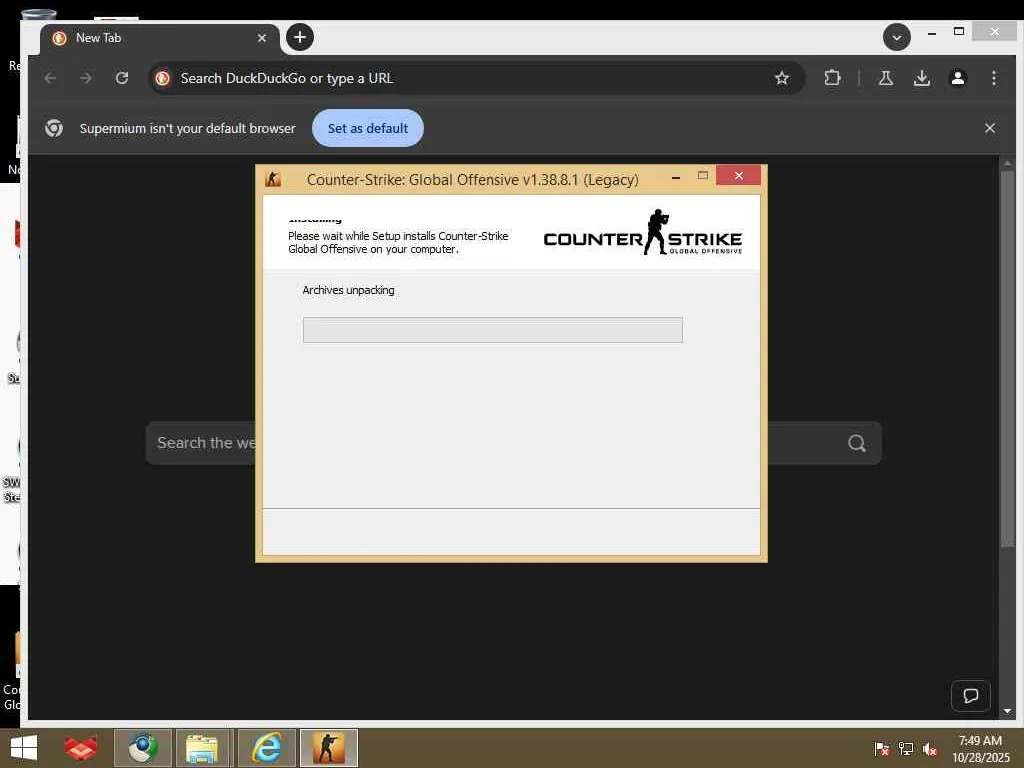Switch to Counter-Strike installer taskbar item
The width and height of the screenshot is (1024, 768).
(328, 748)
